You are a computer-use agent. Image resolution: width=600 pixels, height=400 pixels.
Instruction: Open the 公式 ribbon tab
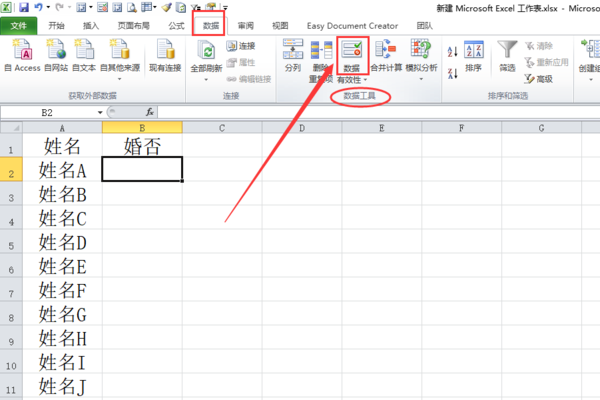click(176, 26)
